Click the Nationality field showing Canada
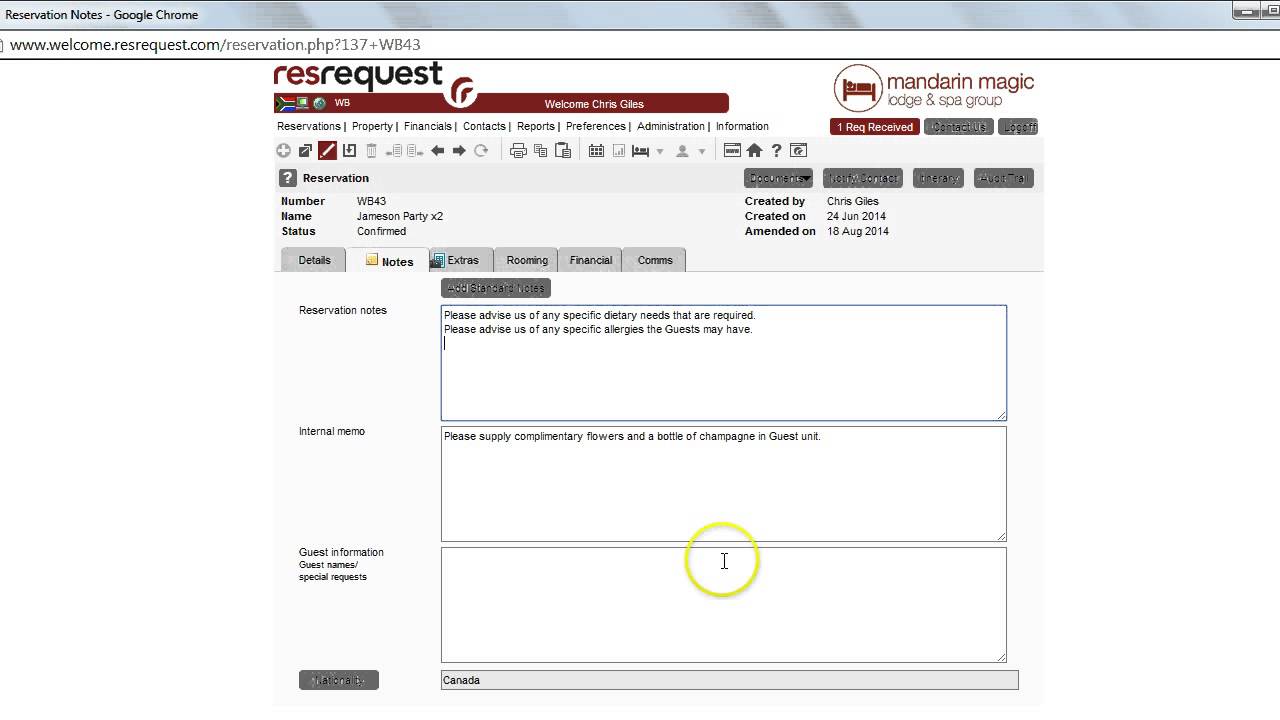The height and width of the screenshot is (720, 1280). click(x=730, y=680)
